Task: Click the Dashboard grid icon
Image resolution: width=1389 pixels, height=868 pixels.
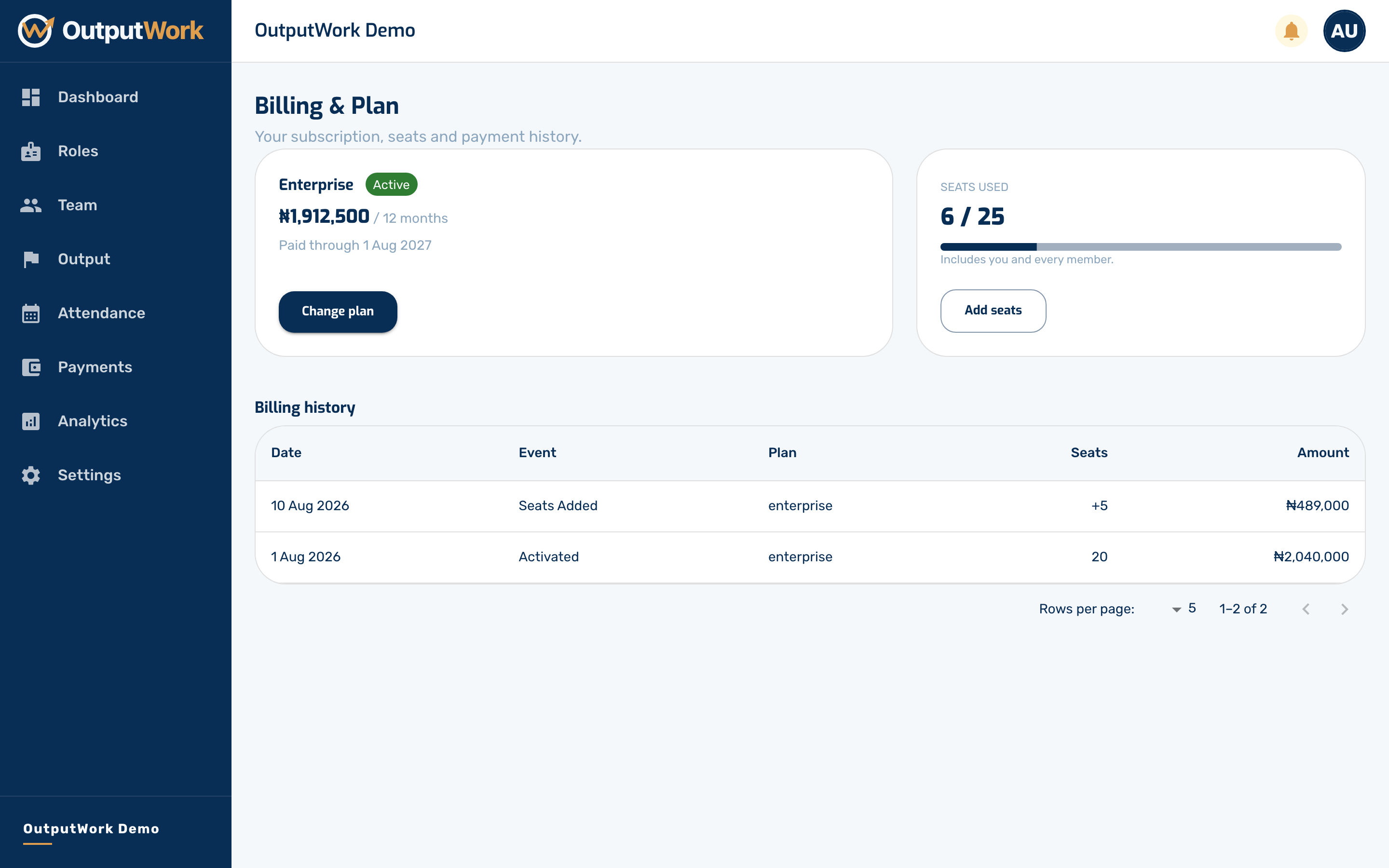Action: coord(31,97)
